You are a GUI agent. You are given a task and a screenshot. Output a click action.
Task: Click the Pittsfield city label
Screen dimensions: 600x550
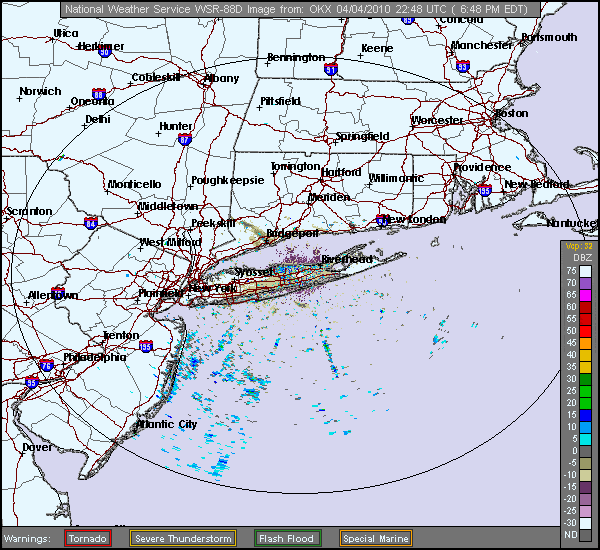click(x=280, y=101)
